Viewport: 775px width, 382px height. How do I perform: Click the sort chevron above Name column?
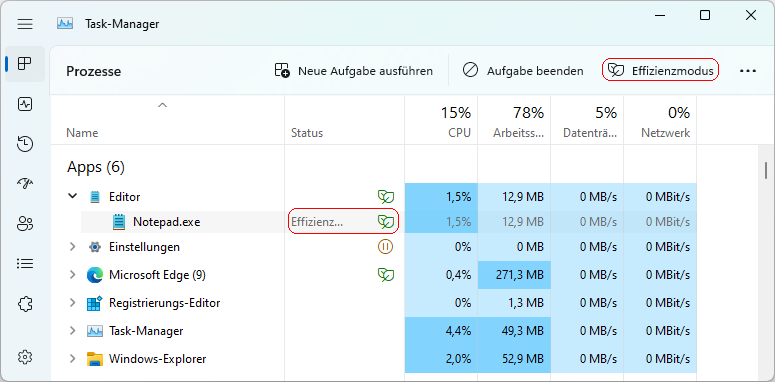point(162,105)
